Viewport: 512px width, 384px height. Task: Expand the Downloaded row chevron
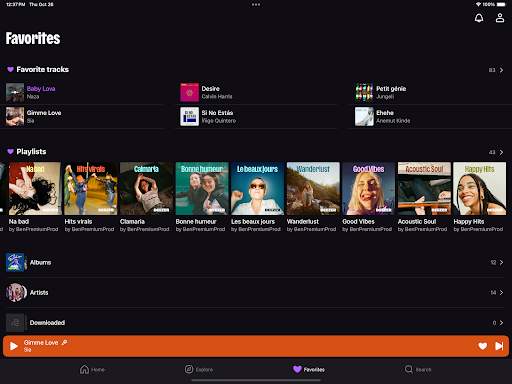501,323
